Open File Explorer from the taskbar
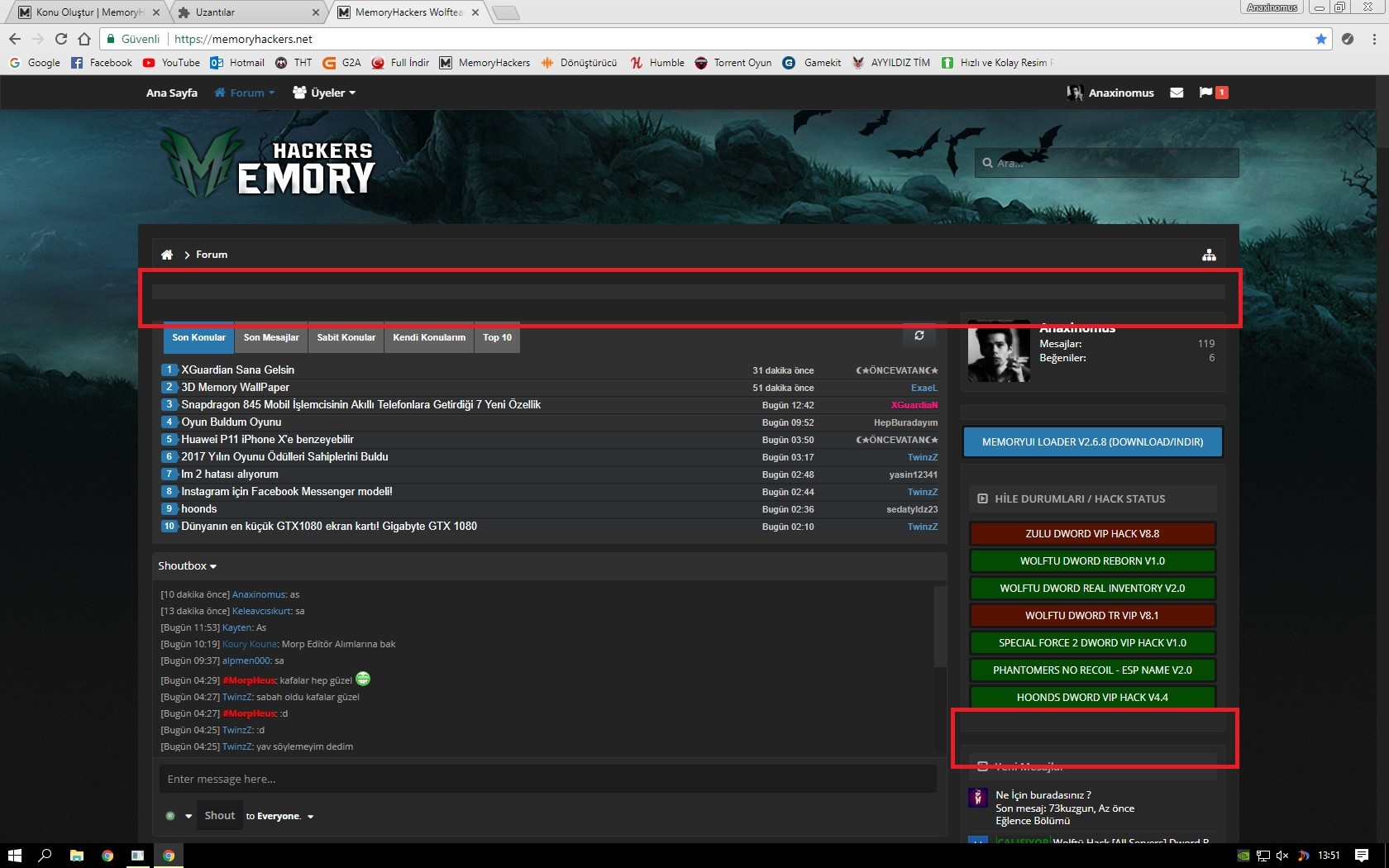 click(x=76, y=856)
